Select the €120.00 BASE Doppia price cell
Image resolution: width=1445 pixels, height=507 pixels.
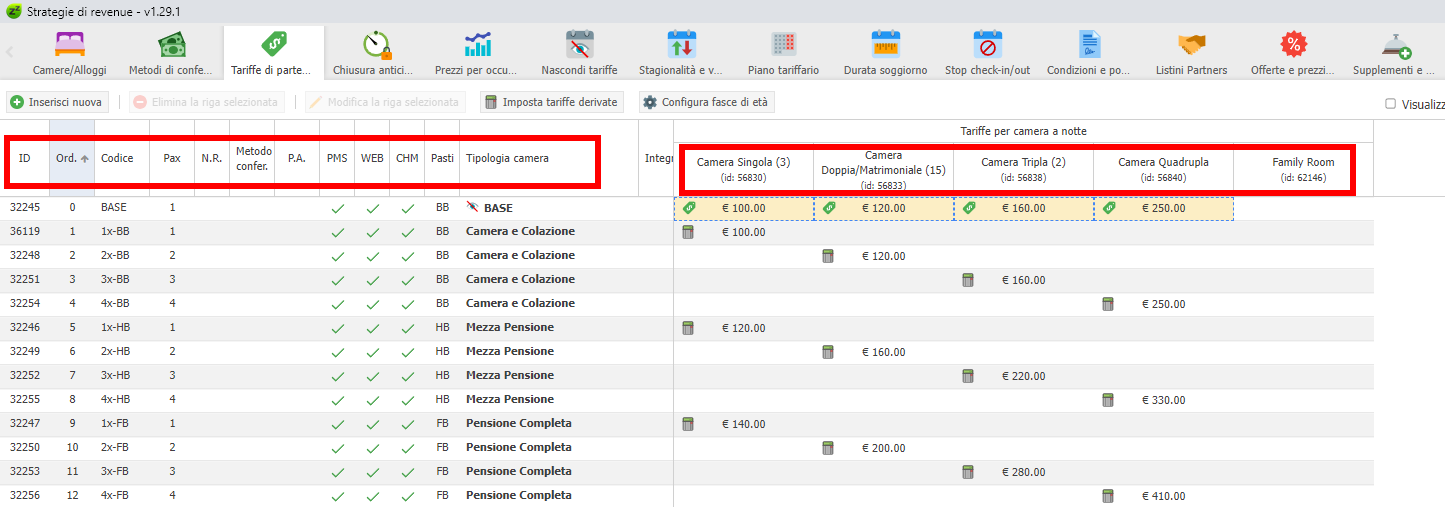pos(883,209)
